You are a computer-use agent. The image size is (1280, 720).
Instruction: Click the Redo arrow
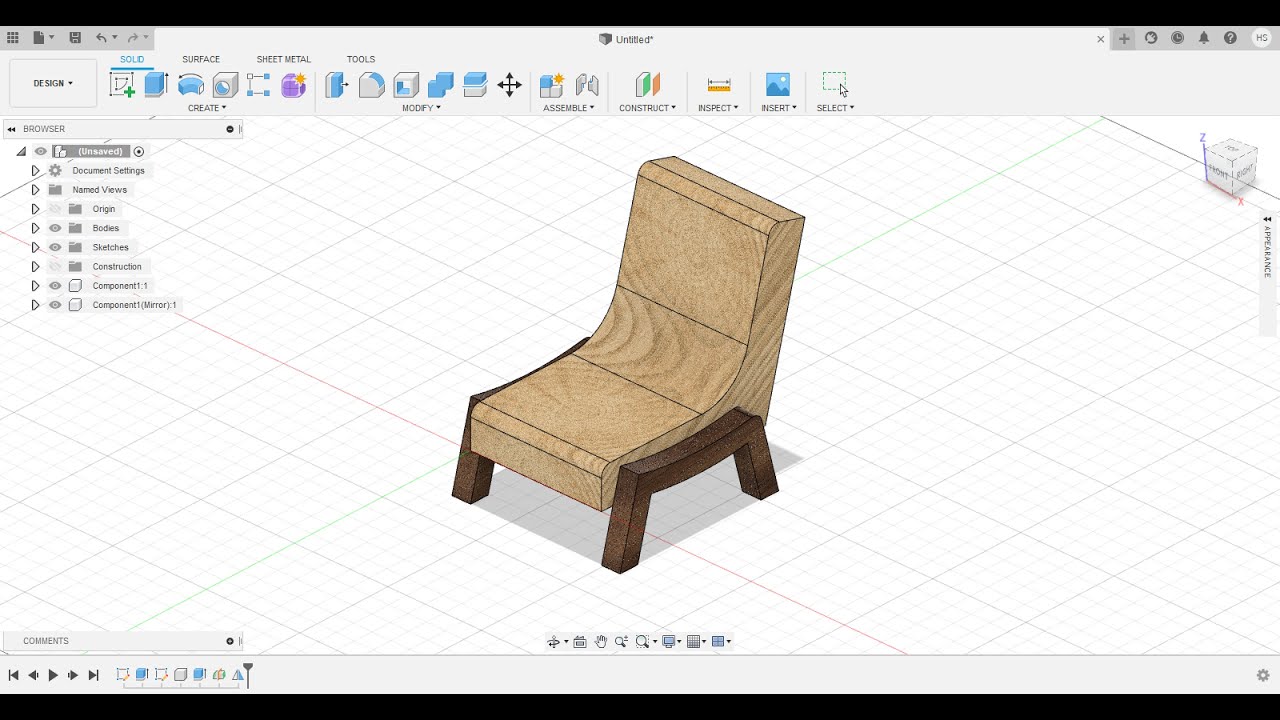pos(132,38)
